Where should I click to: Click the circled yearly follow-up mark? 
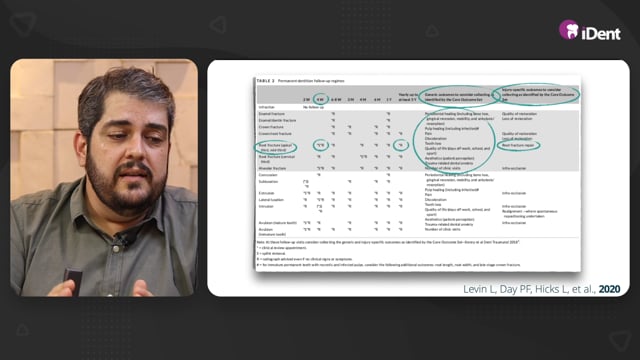[x=400, y=145]
